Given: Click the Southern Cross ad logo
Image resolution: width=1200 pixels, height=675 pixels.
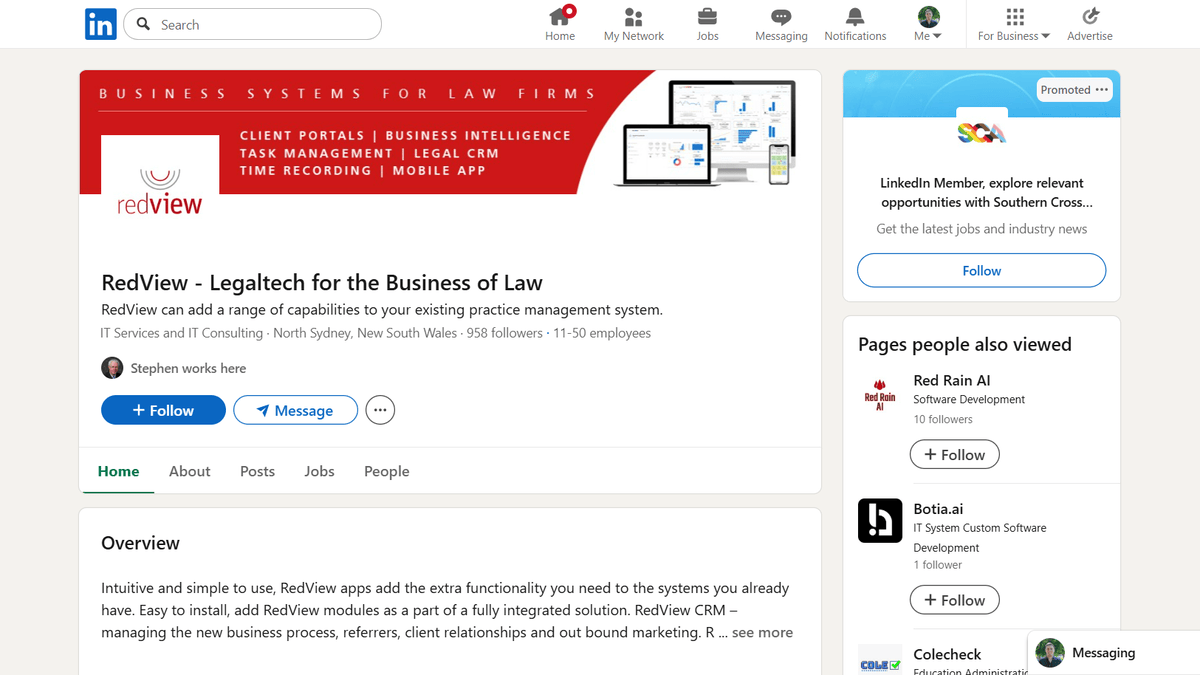Looking at the screenshot, I should pos(981,132).
